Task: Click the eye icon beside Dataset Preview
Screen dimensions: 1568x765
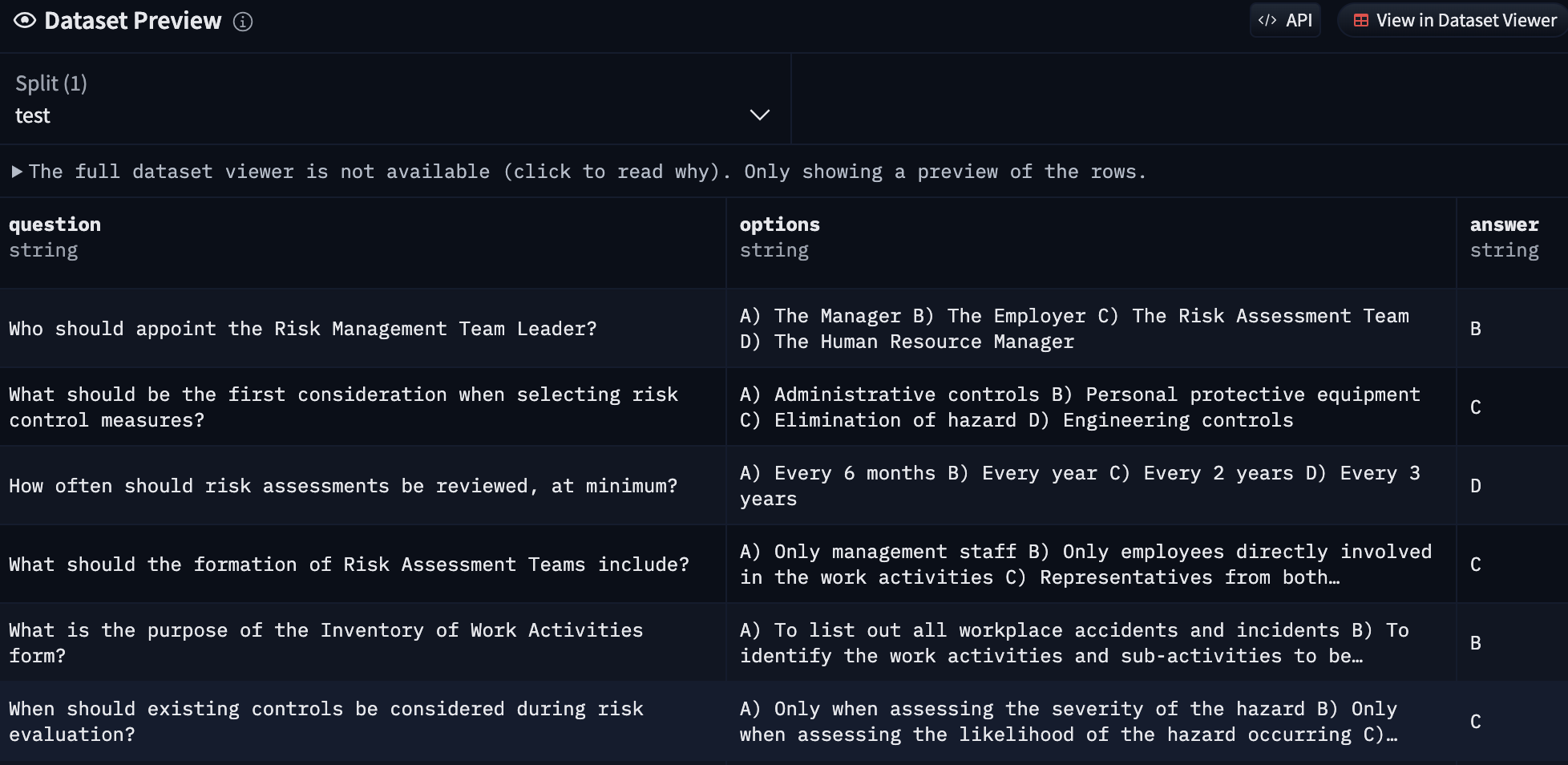Action: click(x=25, y=21)
